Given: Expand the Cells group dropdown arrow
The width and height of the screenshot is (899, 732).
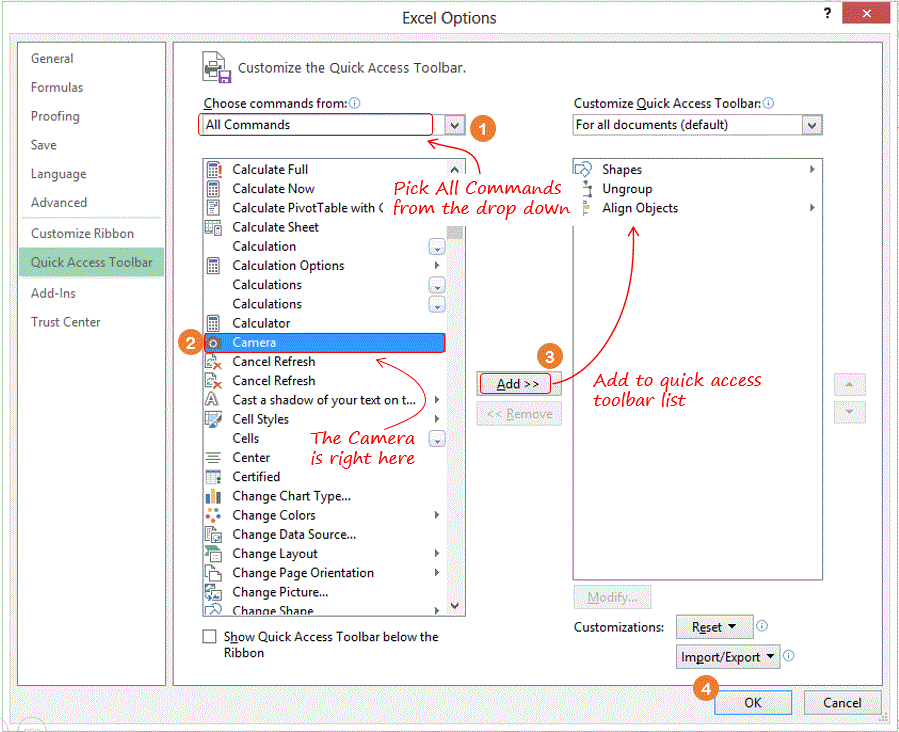Looking at the screenshot, I should point(437,439).
